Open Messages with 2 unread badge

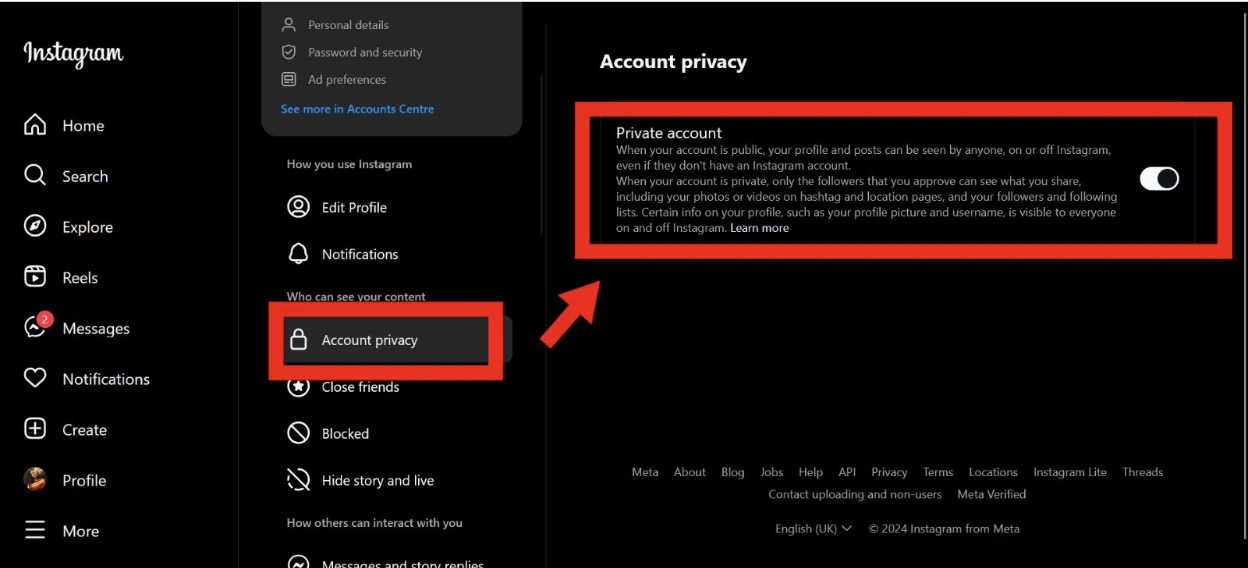click(x=36, y=328)
